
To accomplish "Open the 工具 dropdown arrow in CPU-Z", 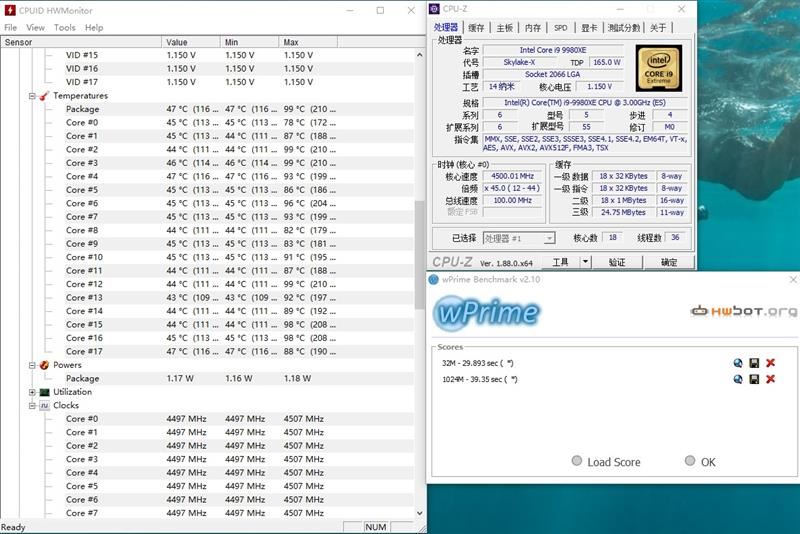I will (x=585, y=262).
